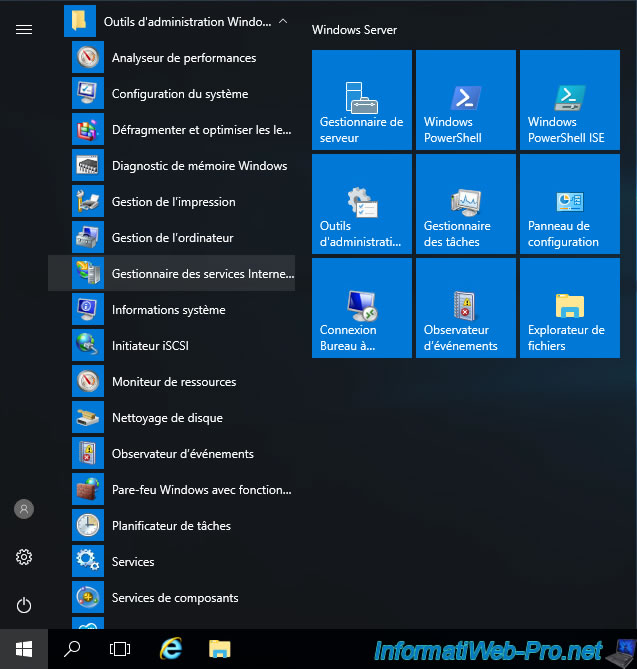Open Task View on taskbar
The height and width of the screenshot is (669, 637).
[x=120, y=649]
